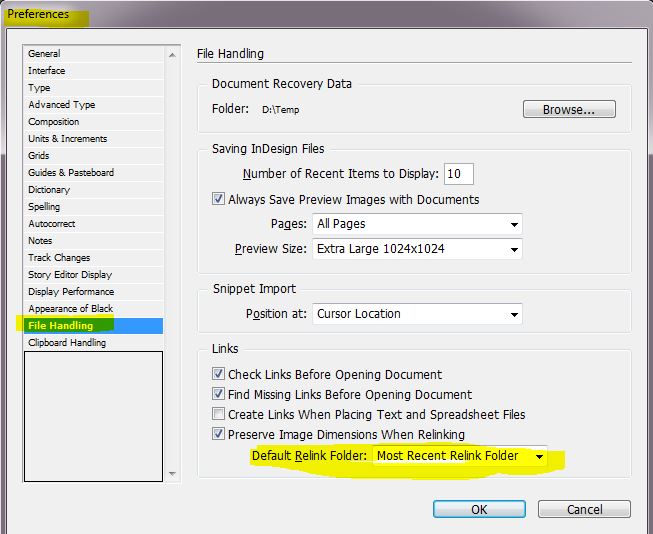Open Units & Increments preferences
653x534 pixels.
(94, 139)
